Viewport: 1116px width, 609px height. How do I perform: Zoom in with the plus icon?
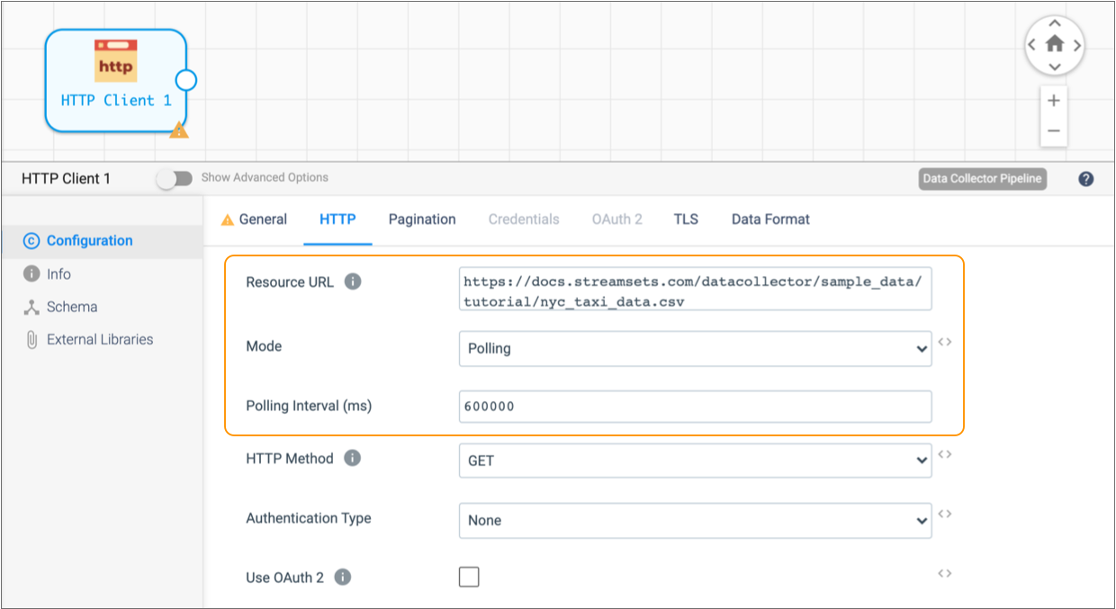tap(1053, 101)
